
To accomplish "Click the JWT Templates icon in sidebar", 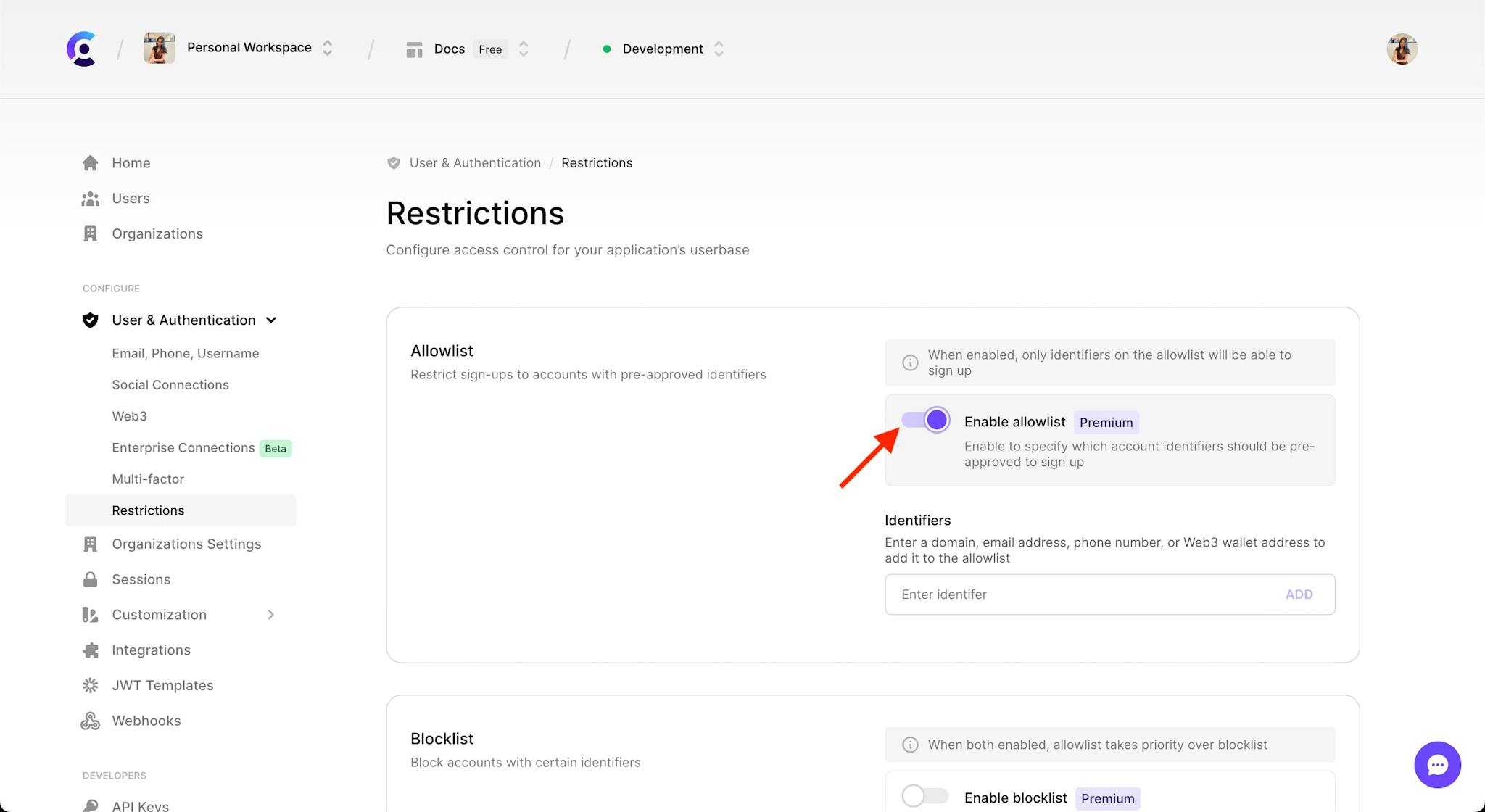I will [91, 685].
